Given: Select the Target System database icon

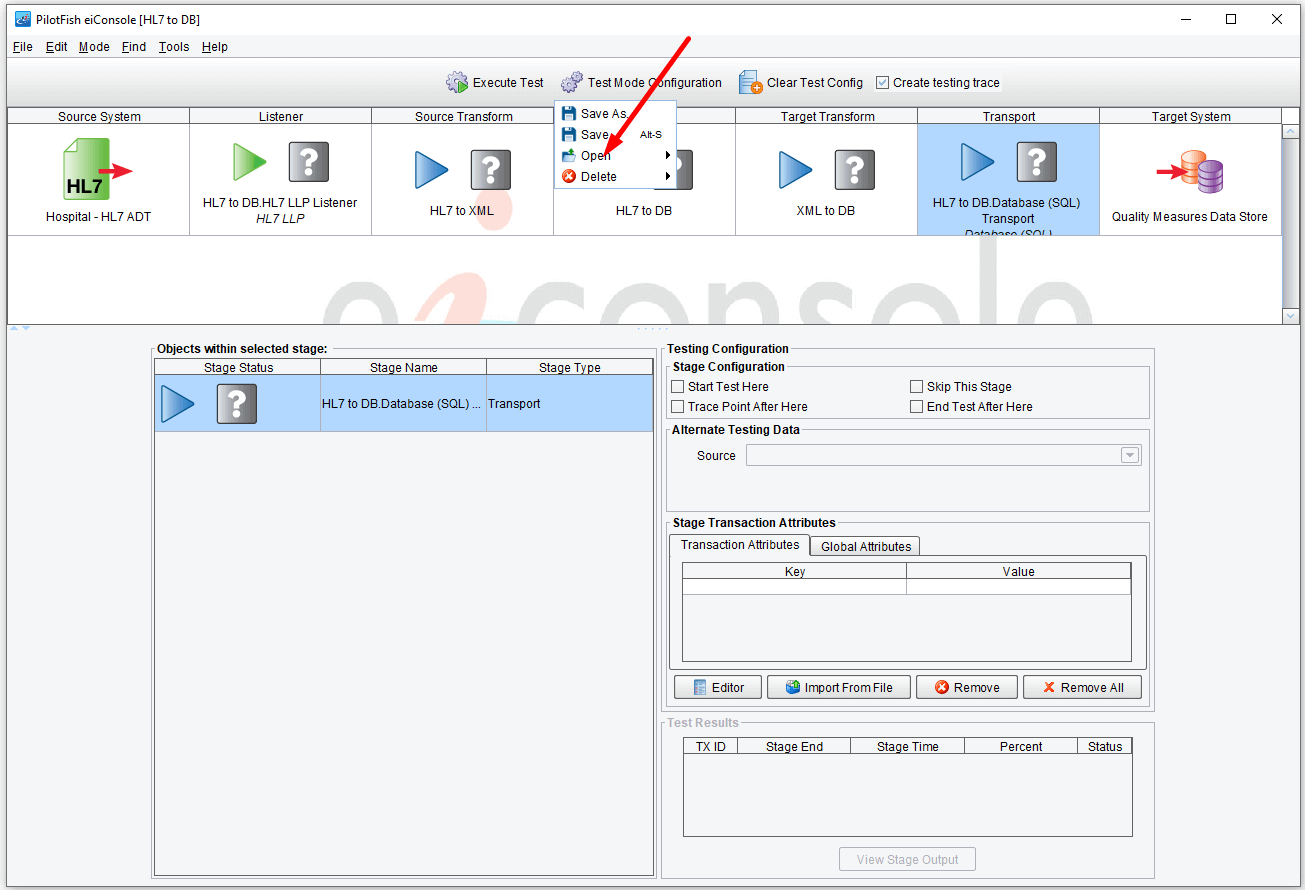Looking at the screenshot, I should click(1190, 172).
